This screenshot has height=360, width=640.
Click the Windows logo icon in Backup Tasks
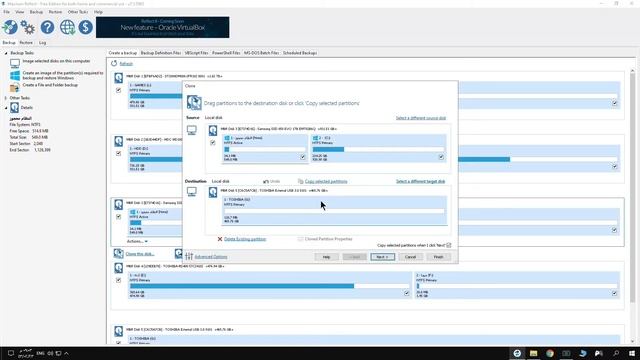click(x=15, y=76)
